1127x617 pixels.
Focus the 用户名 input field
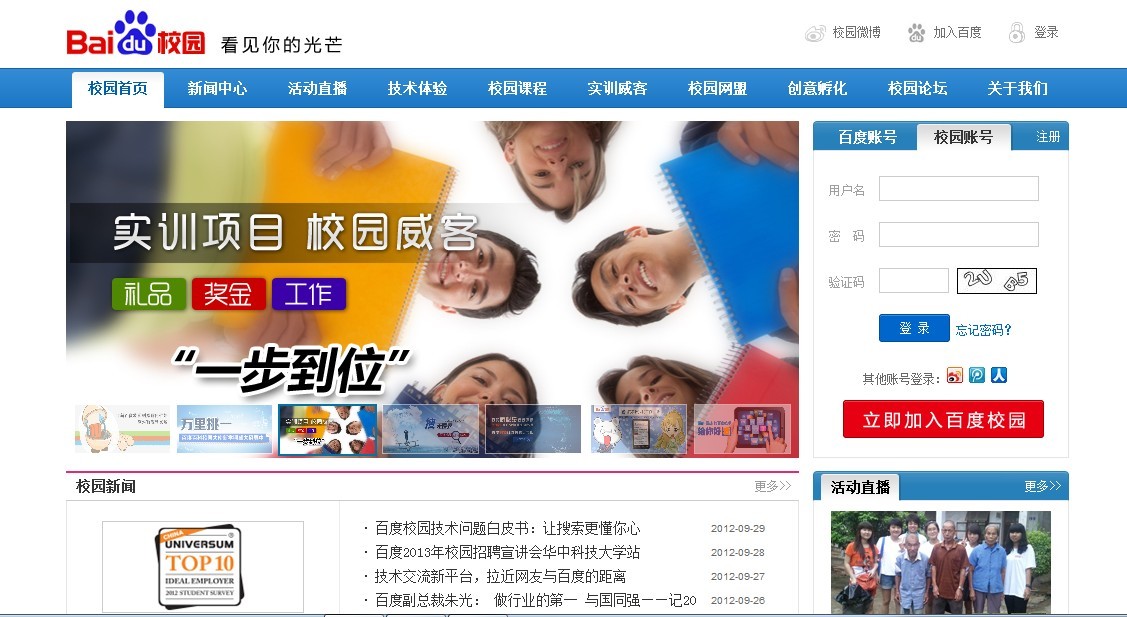point(958,188)
